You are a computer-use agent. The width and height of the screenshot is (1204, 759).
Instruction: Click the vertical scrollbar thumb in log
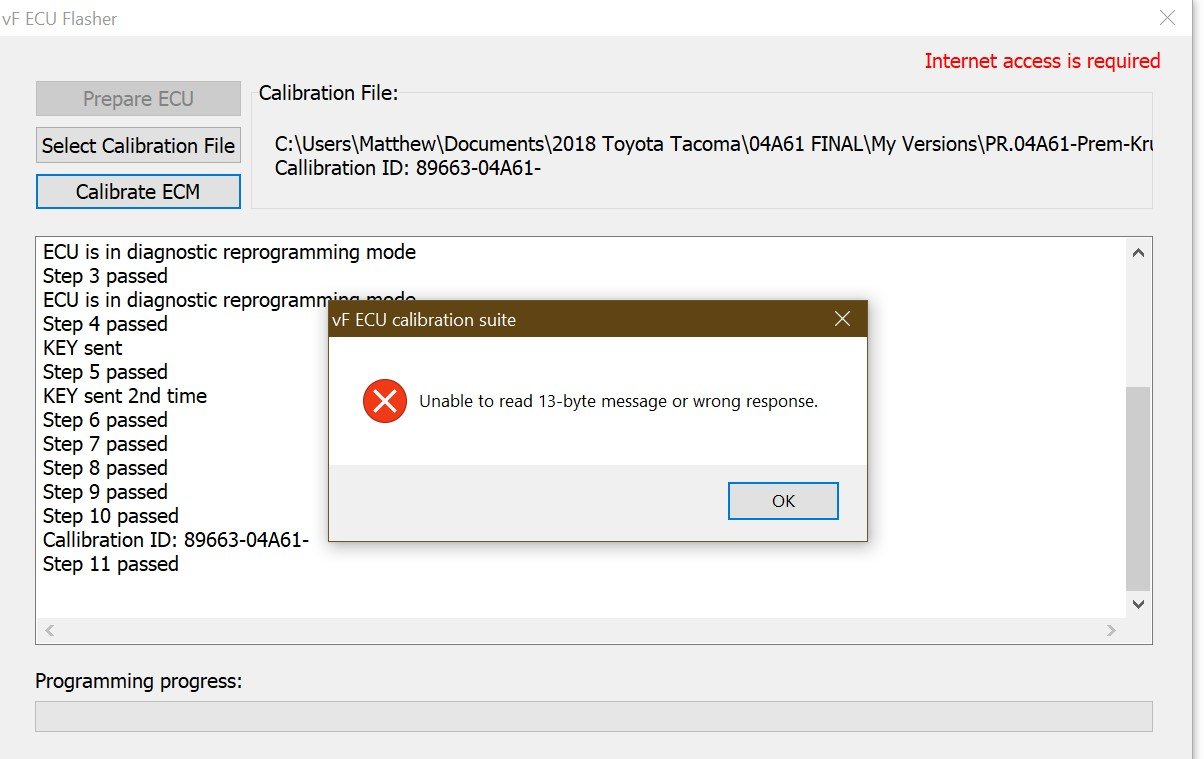pos(1138,488)
